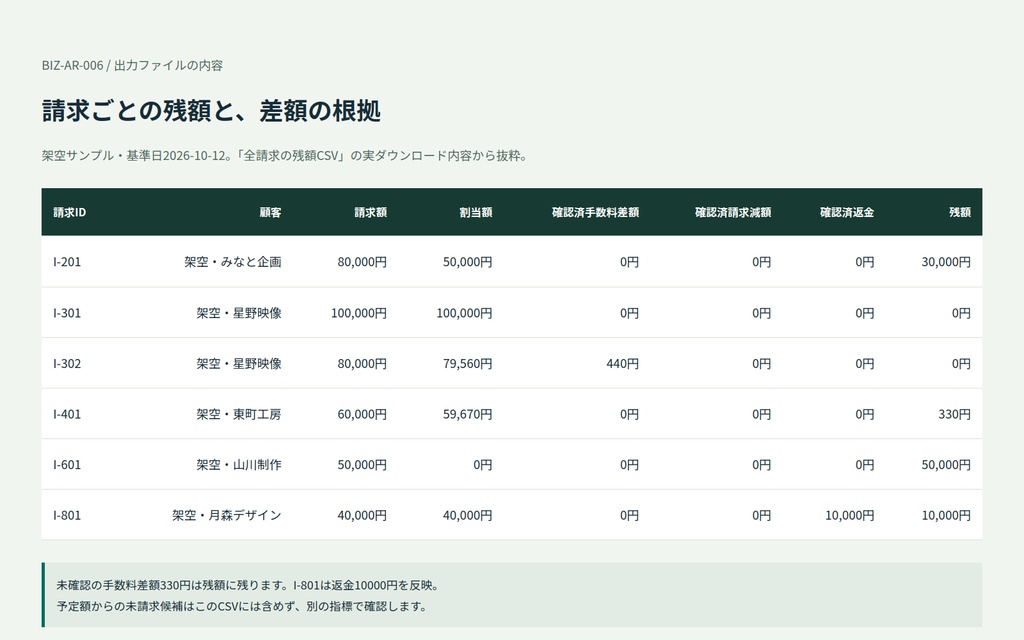Click the 請求ID column header
Screen dimensions: 1024x640
pyautogui.click(x=69, y=212)
